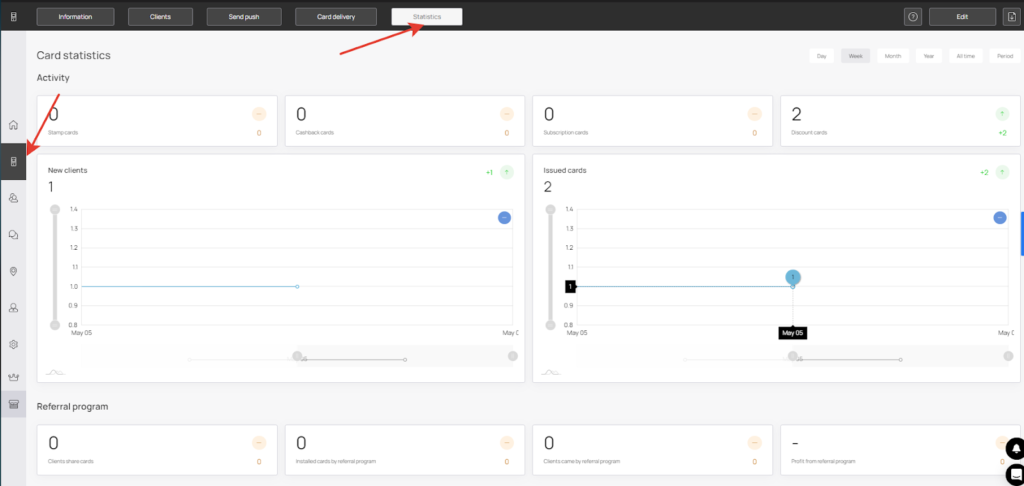Collapse Issued cards chart with blue minus

(x=1000, y=218)
